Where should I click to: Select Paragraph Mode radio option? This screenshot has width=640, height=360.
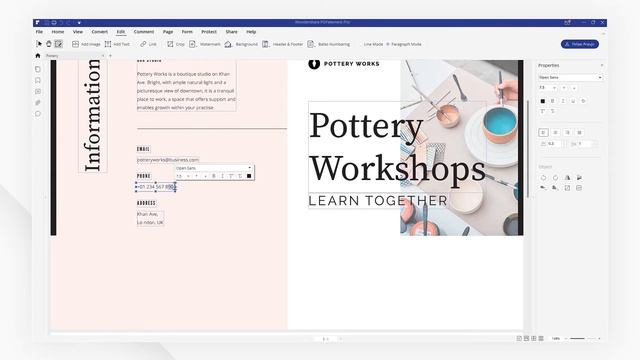[404, 44]
